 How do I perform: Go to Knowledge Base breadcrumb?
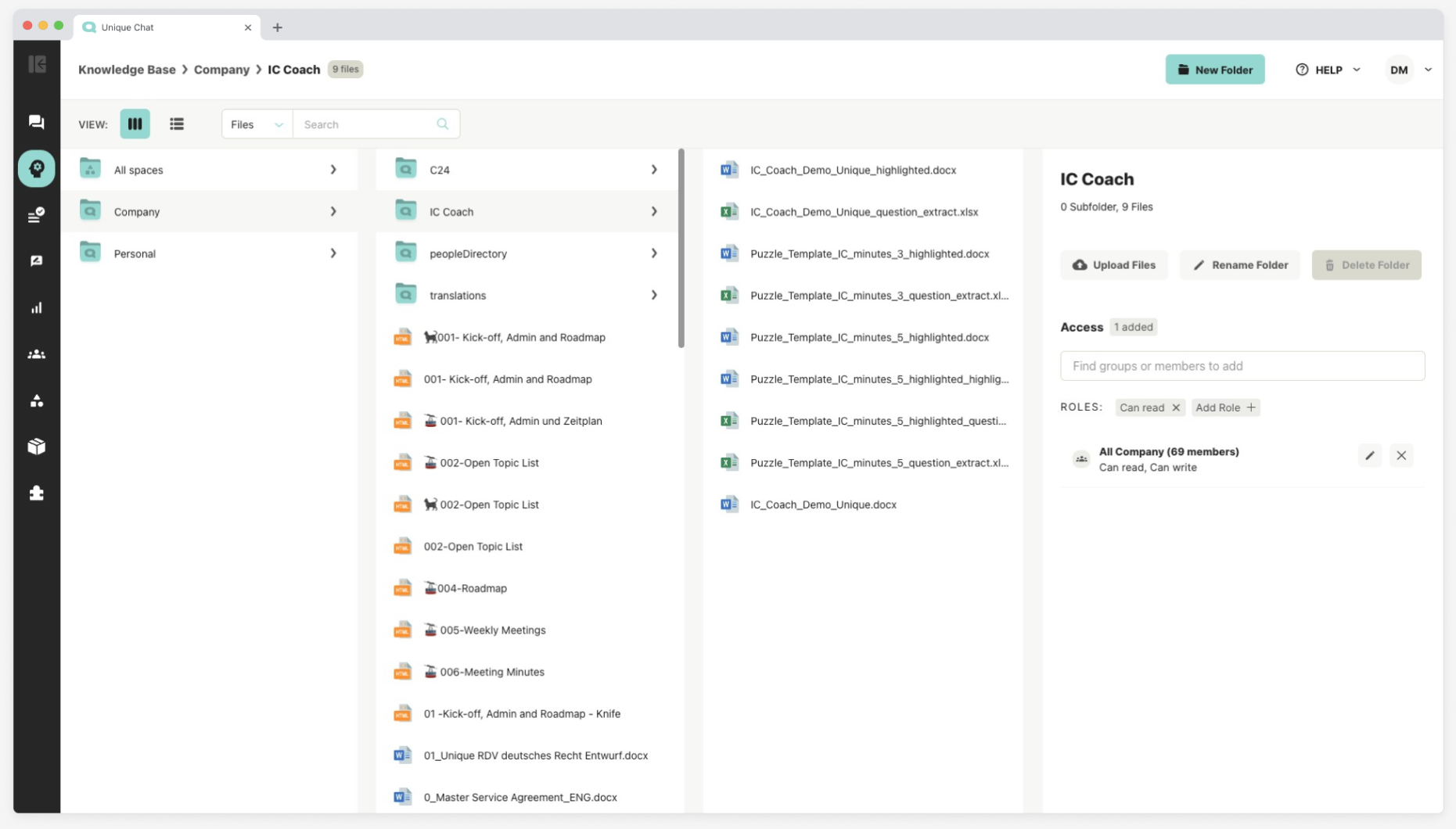[127, 70]
